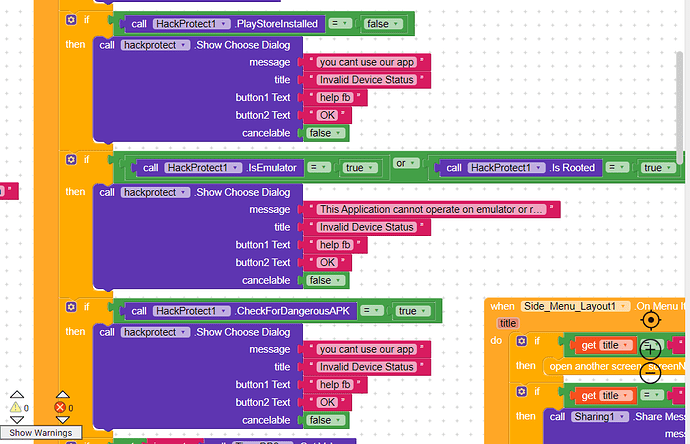The image size is (690, 444).
Task: Click the red error X icon
Action: (59, 407)
